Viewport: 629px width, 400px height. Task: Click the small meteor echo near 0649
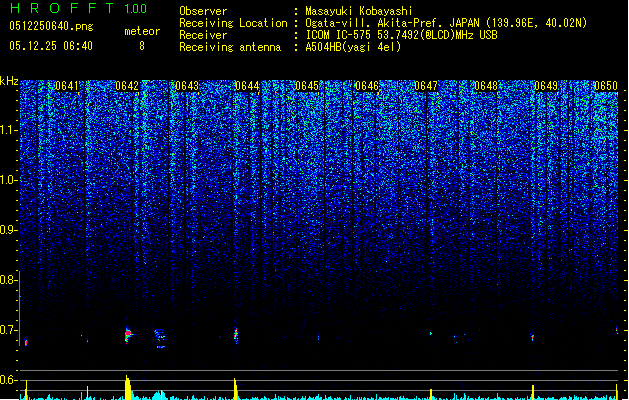tap(533, 337)
